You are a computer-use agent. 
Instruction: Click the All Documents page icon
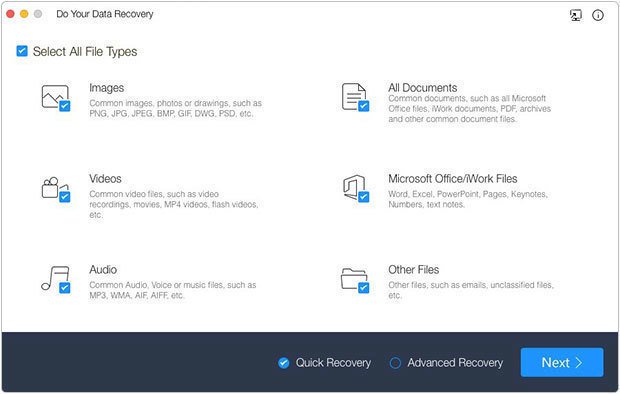(x=354, y=97)
